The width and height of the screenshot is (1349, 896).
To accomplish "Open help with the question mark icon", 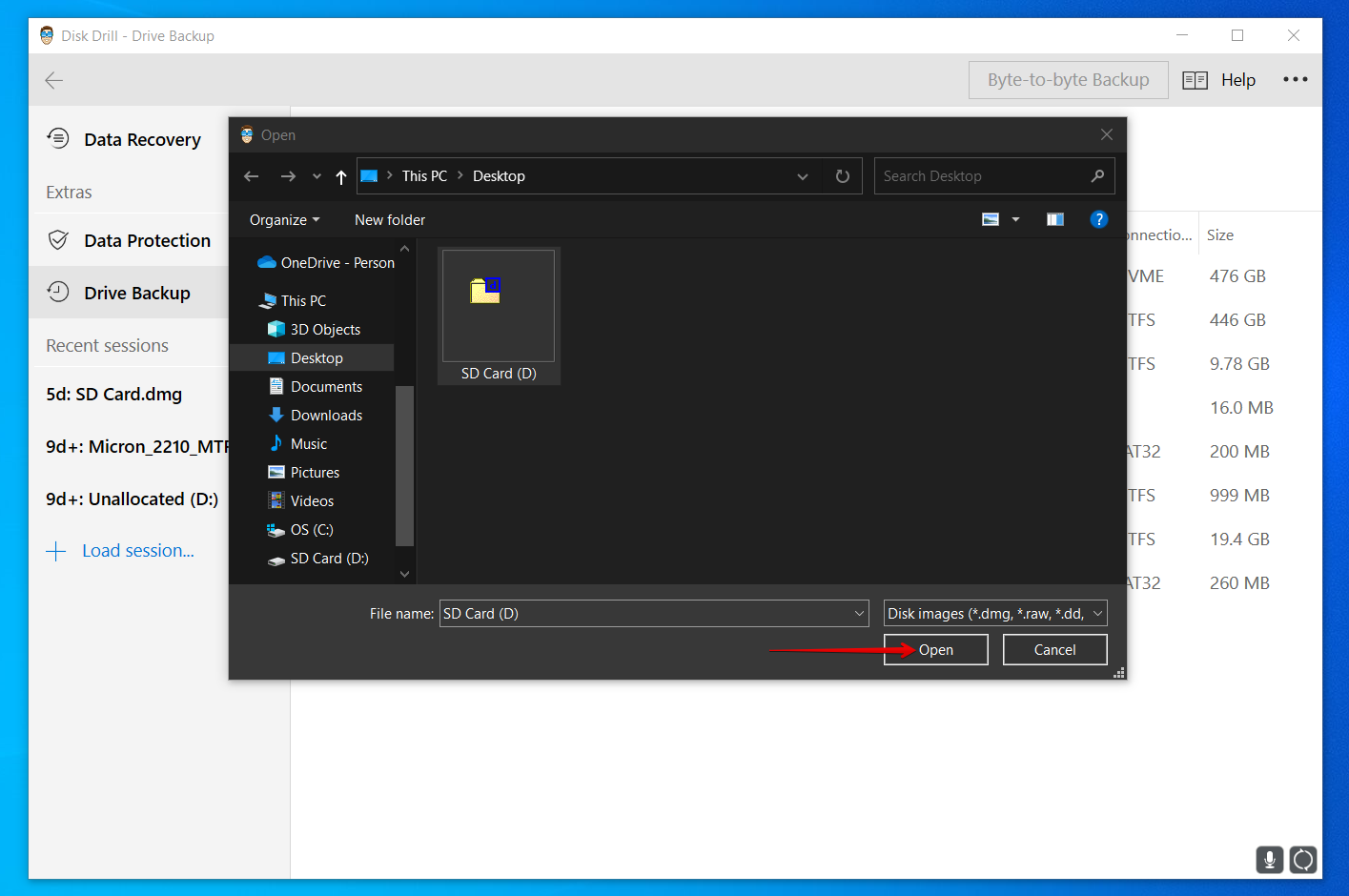I will [x=1099, y=220].
